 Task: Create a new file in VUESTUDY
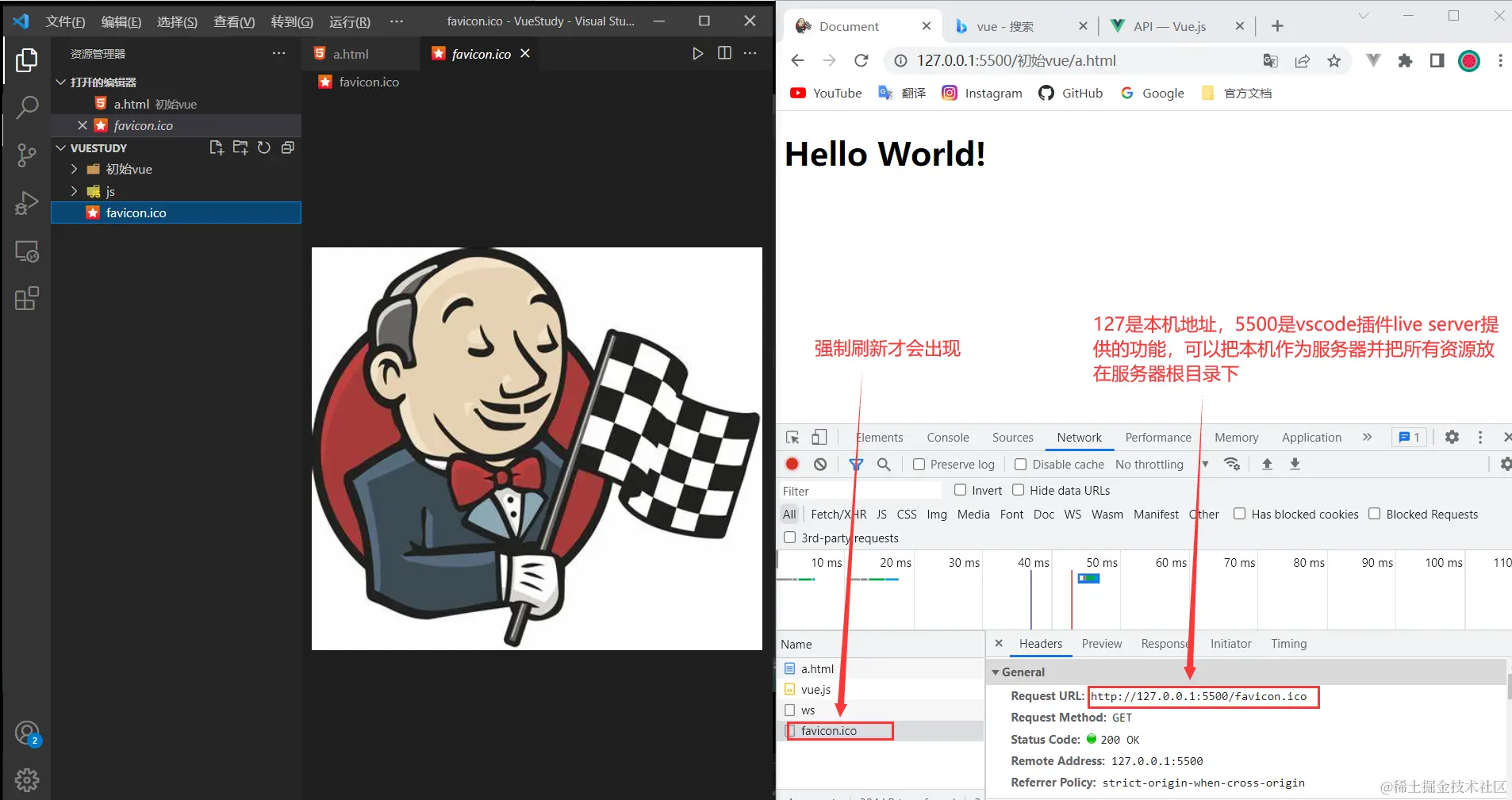click(x=217, y=147)
